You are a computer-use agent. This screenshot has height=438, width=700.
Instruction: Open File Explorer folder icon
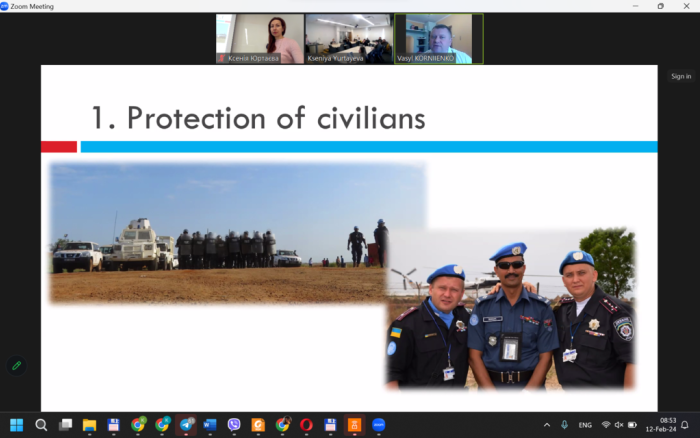pyautogui.click(x=89, y=425)
